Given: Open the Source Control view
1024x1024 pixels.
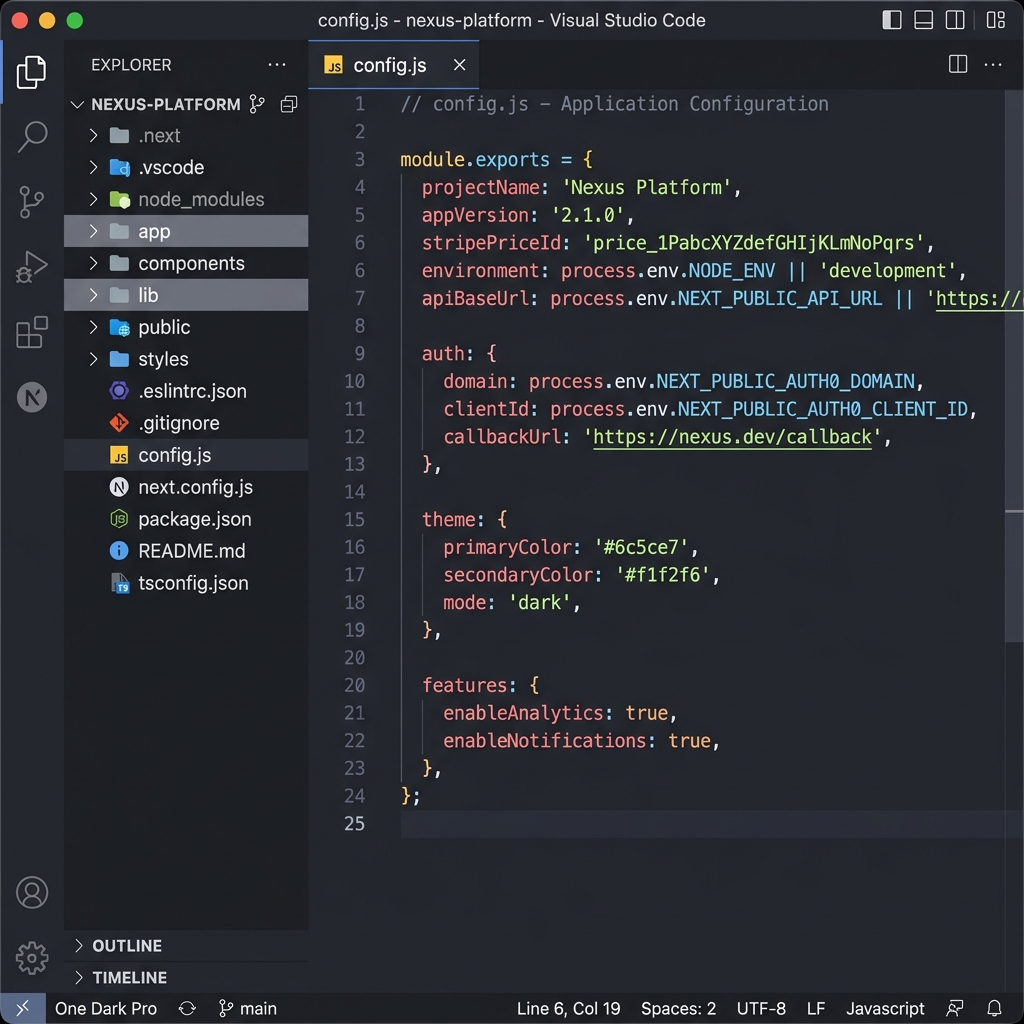Looking at the screenshot, I should click(x=32, y=202).
